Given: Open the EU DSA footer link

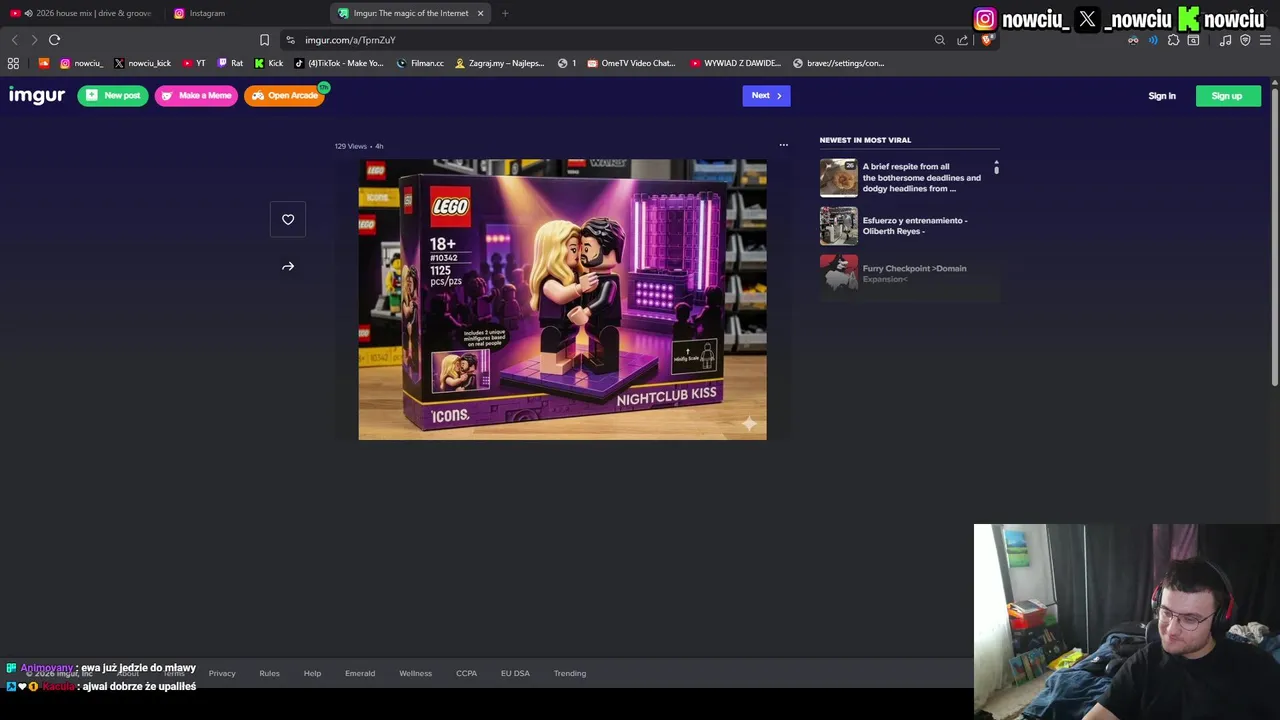Looking at the screenshot, I should (515, 673).
